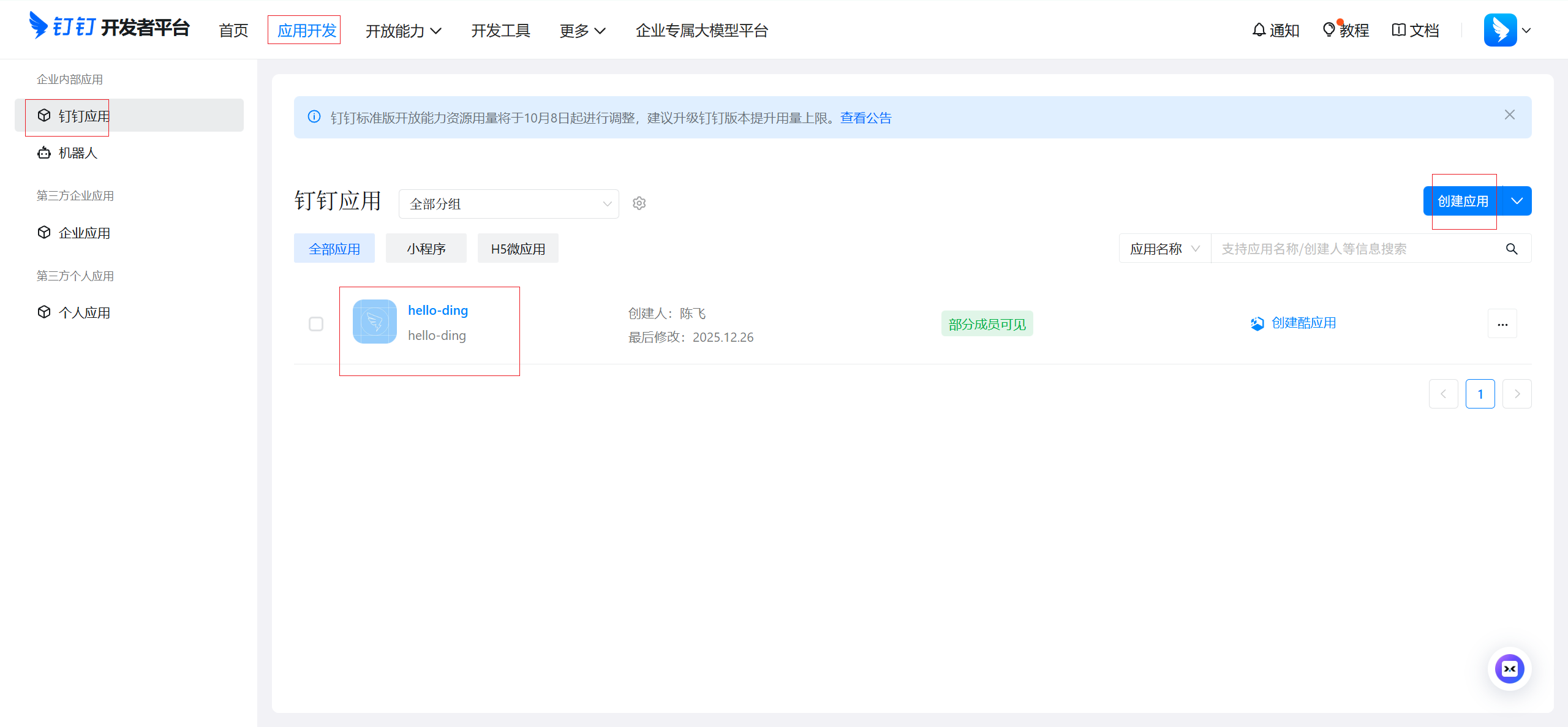Click the settings gear next to 全部分组
The height and width of the screenshot is (727, 1568).
pos(639,203)
